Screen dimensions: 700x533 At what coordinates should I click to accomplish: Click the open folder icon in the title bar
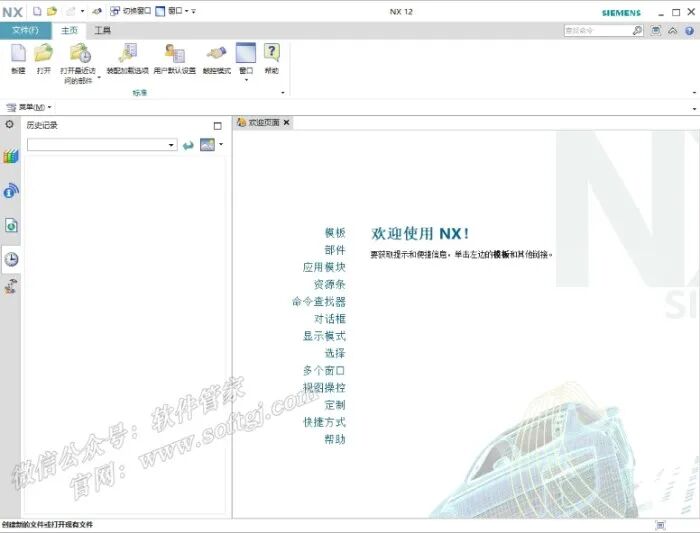(52, 11)
